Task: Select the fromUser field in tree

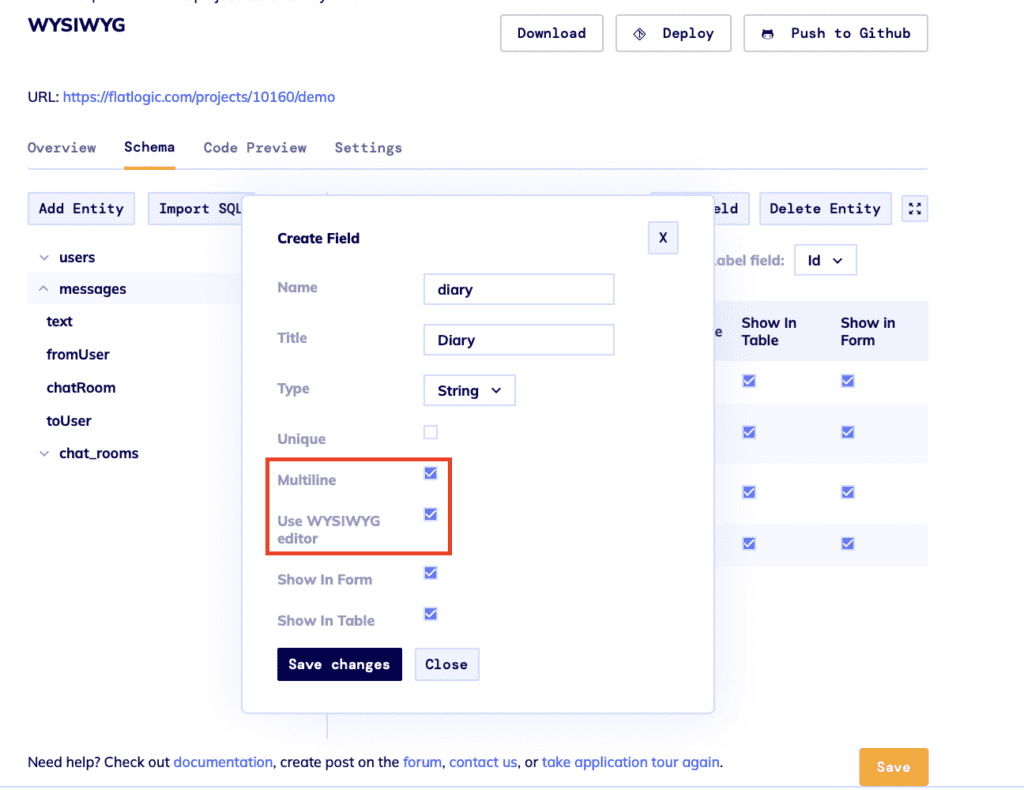Action: tap(78, 355)
